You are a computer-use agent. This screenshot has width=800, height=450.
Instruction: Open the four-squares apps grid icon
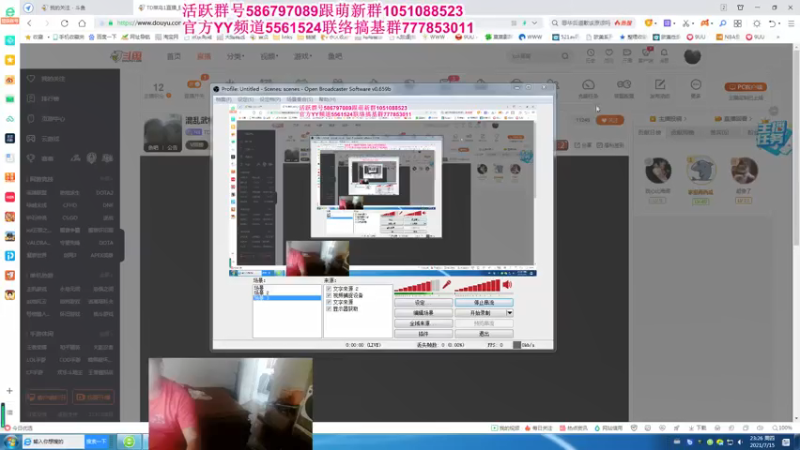(x=738, y=23)
